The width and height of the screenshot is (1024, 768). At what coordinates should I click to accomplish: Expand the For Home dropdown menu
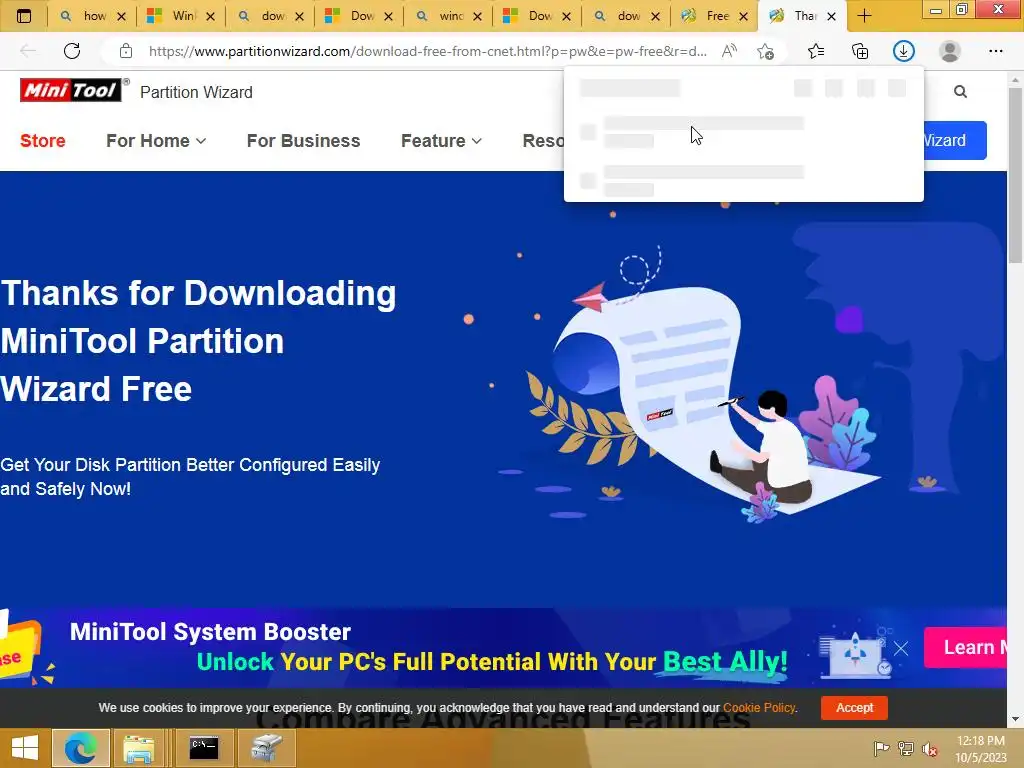click(x=156, y=140)
